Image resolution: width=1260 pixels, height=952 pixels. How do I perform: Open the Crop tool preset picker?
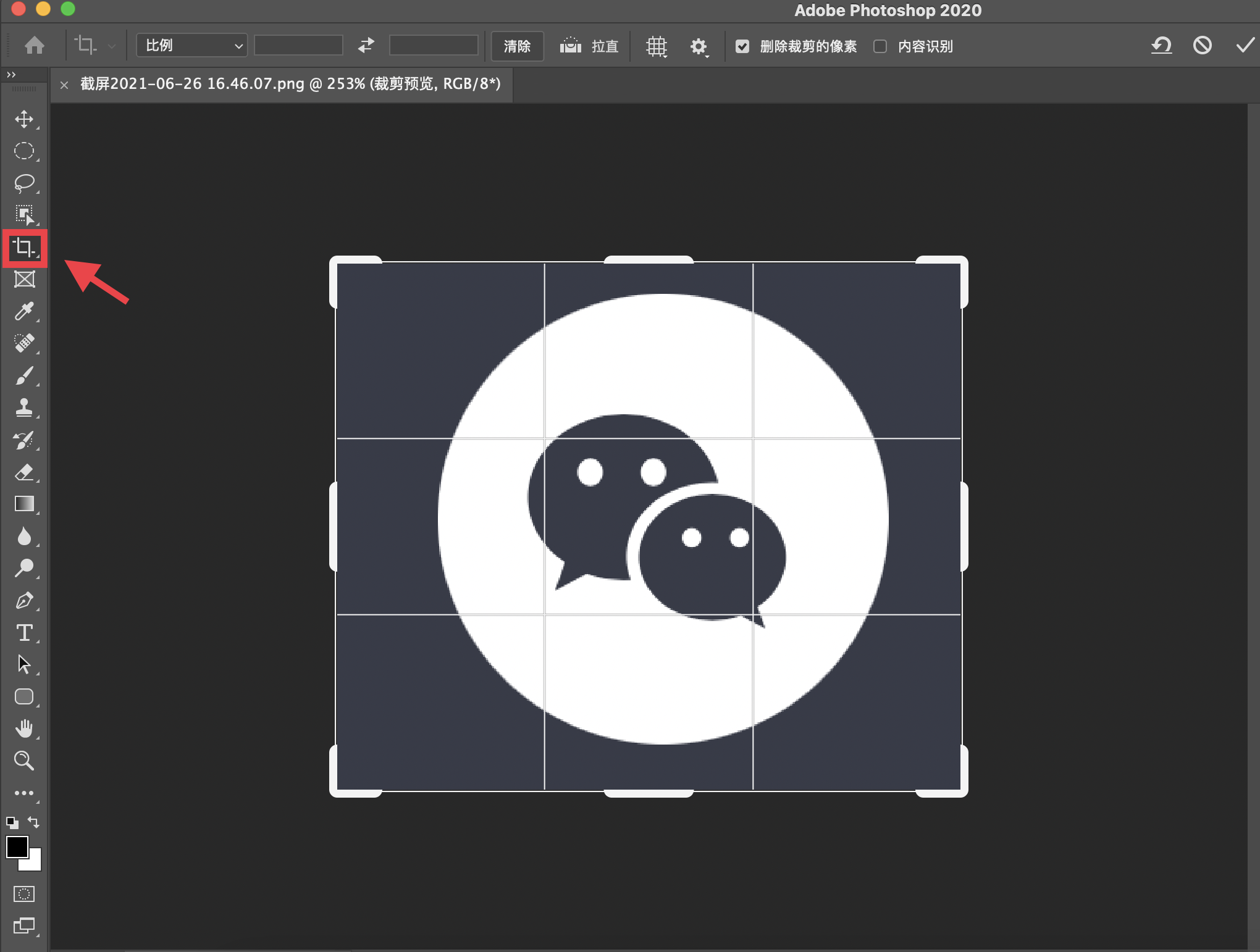point(95,46)
